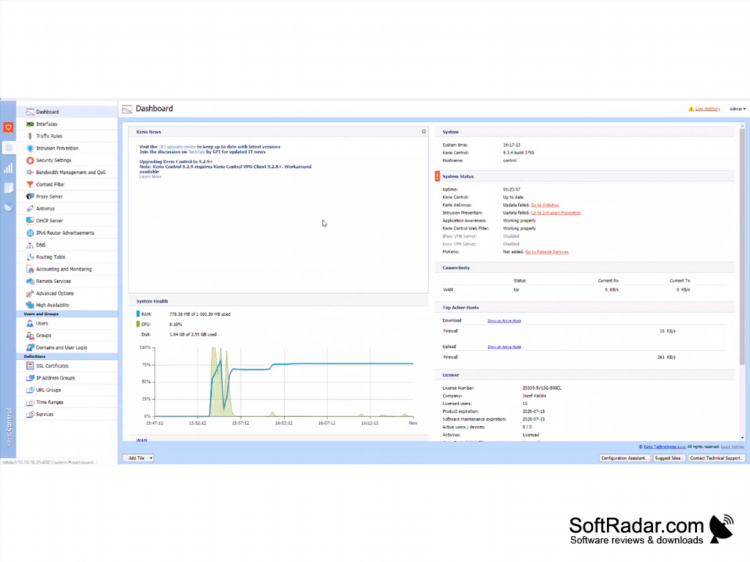
Task: Open Advanced Options icon
Action: click(x=30, y=293)
